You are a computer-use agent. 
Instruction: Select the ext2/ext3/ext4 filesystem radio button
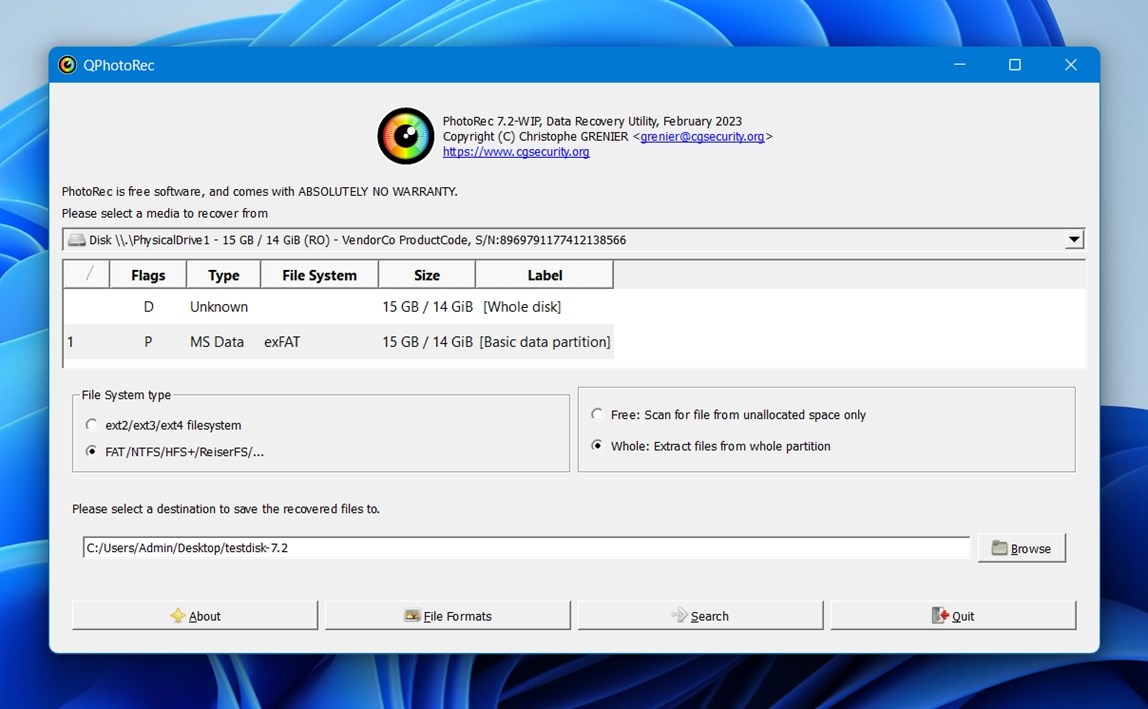(x=91, y=424)
